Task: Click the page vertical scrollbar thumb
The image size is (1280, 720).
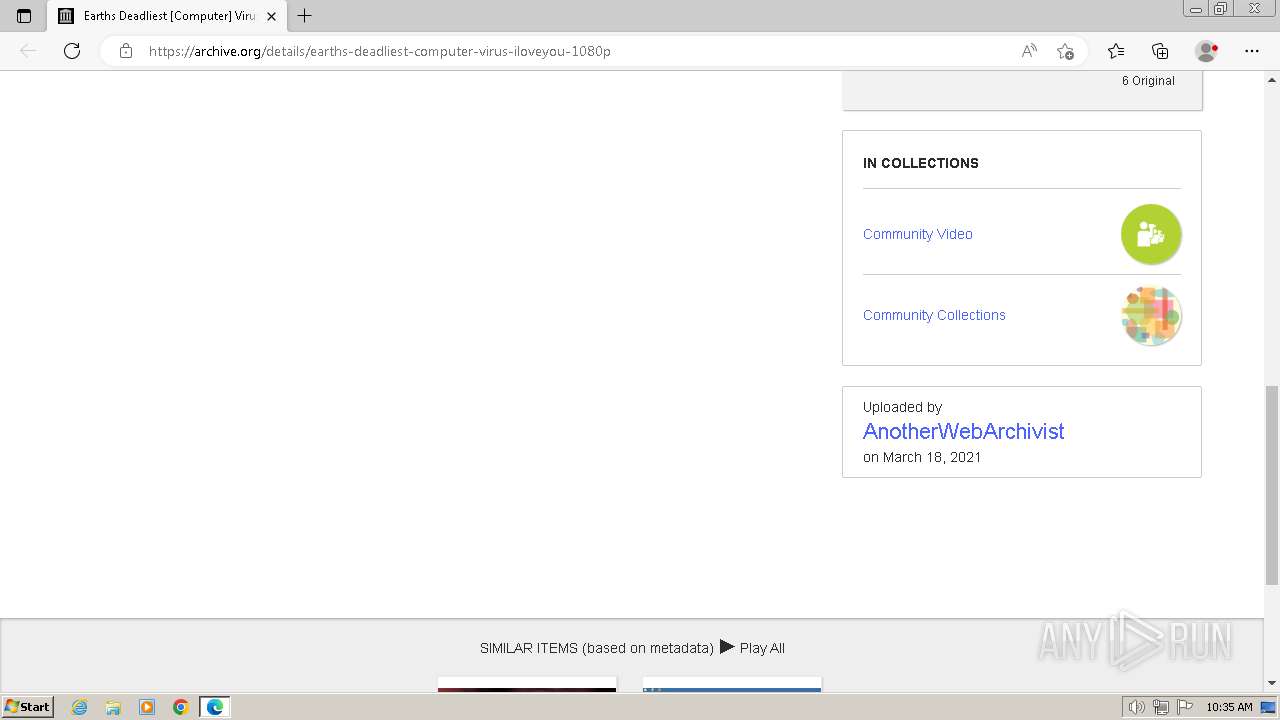Action: pos(1272,485)
